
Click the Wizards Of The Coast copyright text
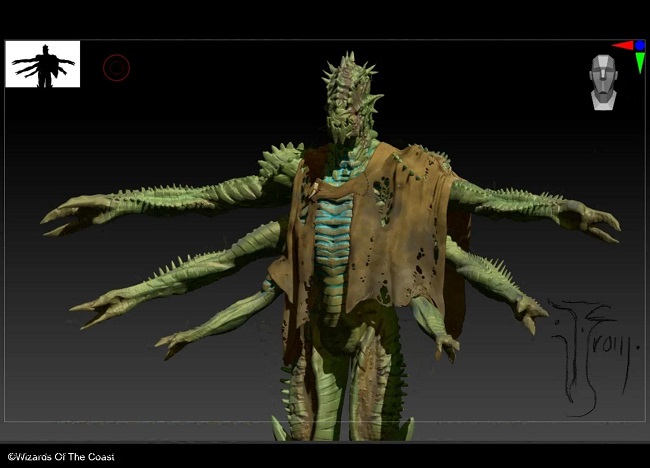point(61,457)
